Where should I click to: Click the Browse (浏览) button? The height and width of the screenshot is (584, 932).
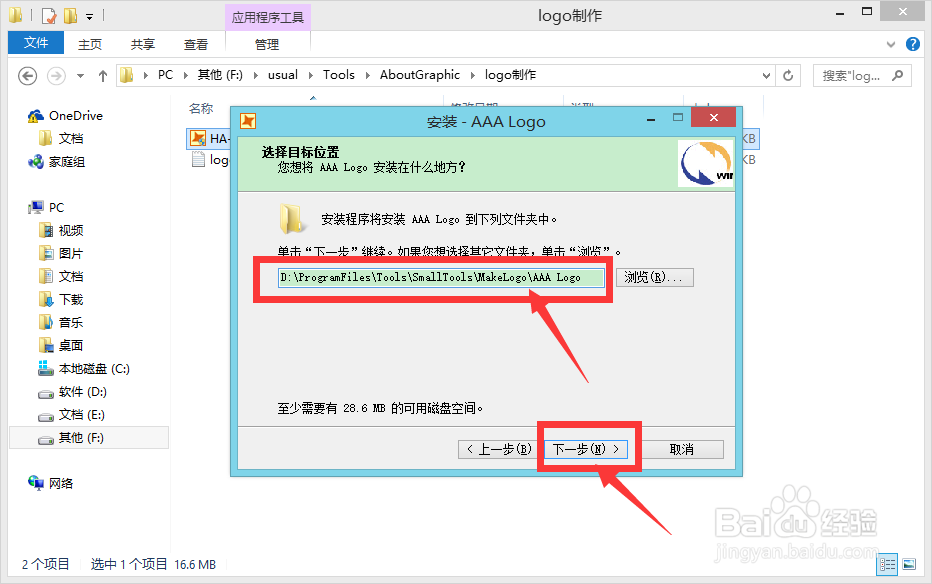pyautogui.click(x=654, y=277)
